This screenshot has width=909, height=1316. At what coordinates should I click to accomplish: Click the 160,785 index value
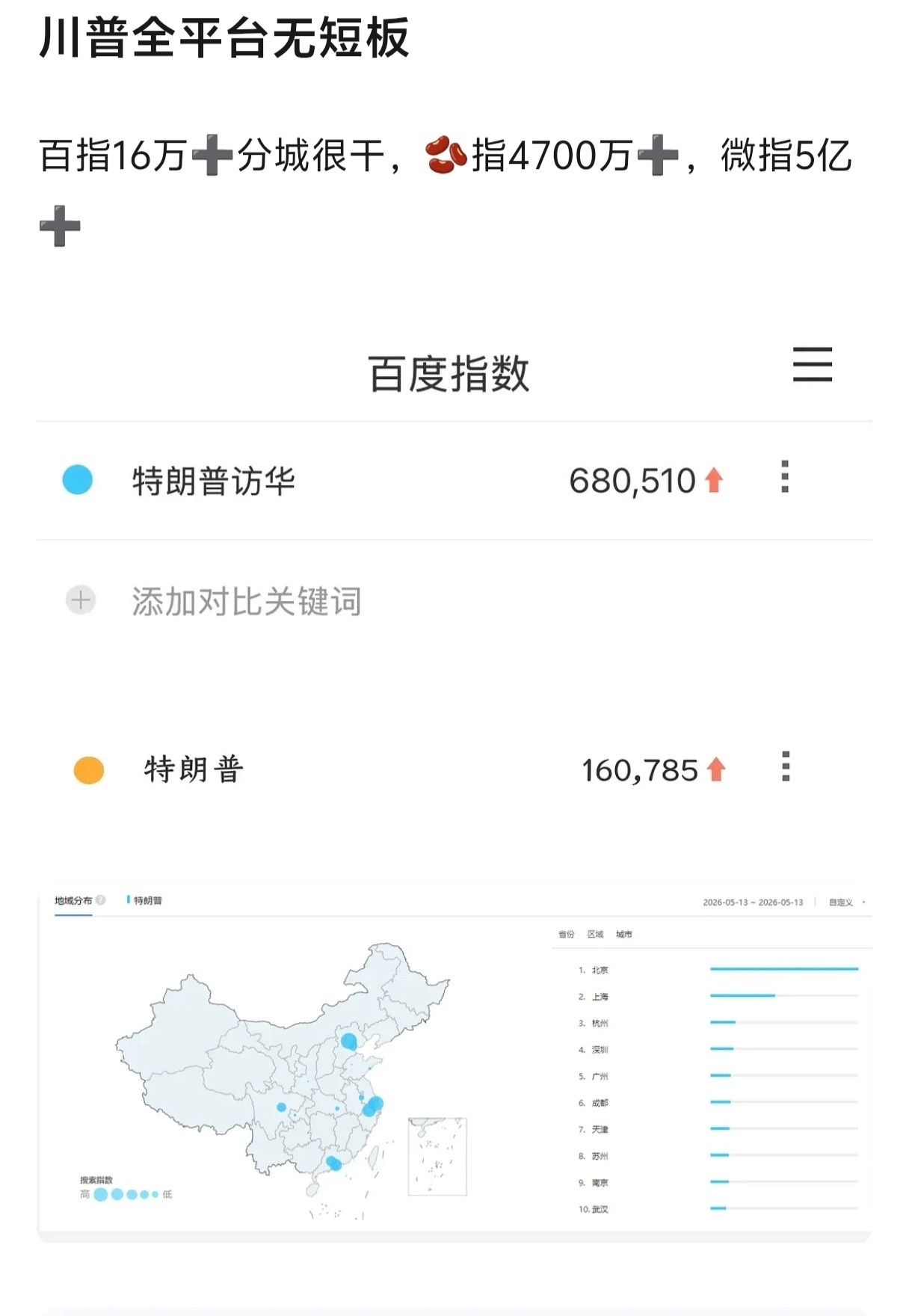[640, 769]
